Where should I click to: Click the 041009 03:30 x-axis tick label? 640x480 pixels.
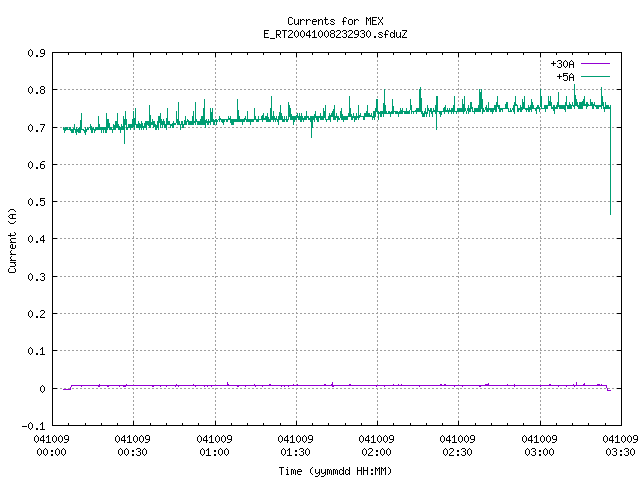(x=620, y=446)
